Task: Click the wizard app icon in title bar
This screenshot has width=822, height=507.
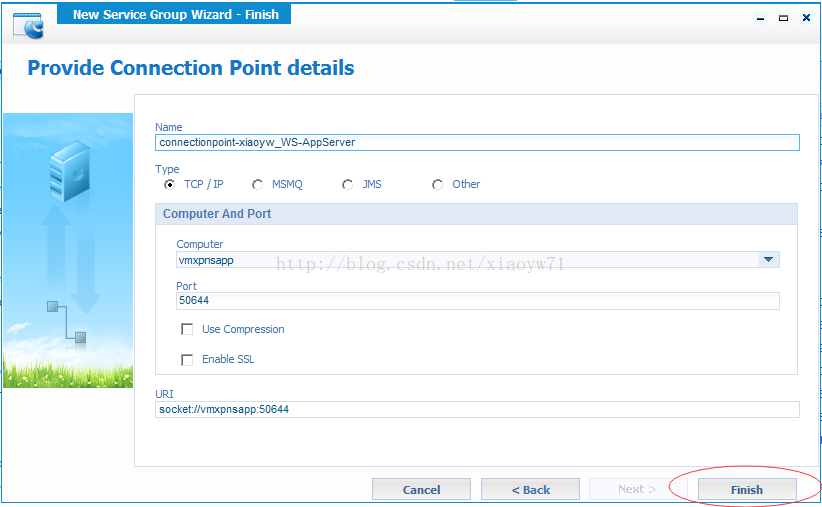Action: point(28,26)
